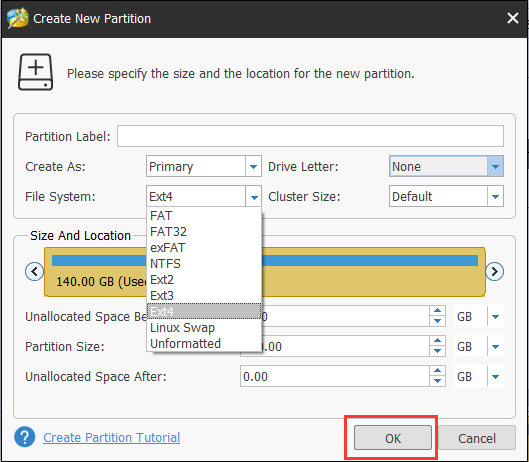Click the Cancel button
The image size is (529, 462).
[x=477, y=438]
